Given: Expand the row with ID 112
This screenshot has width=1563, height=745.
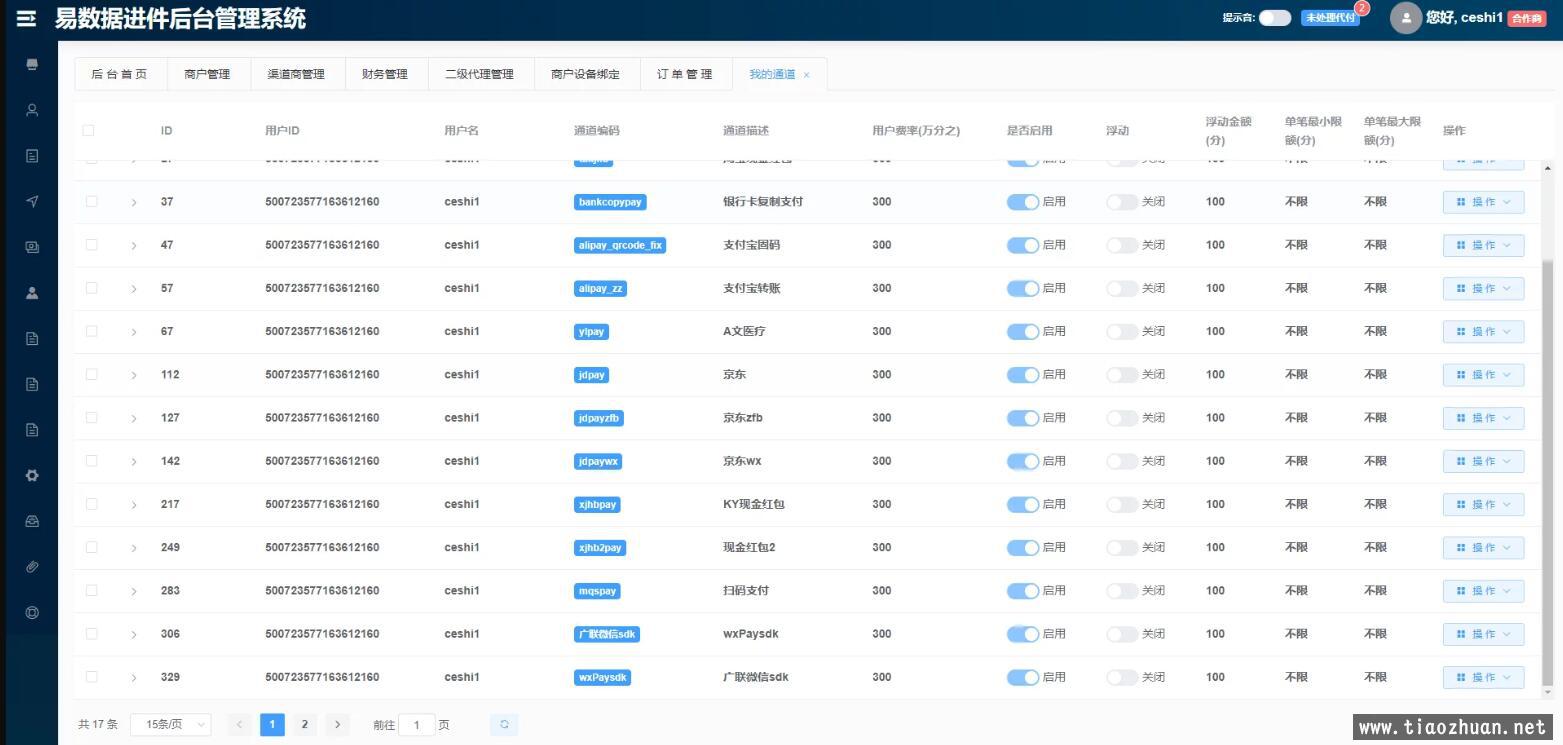Looking at the screenshot, I should pos(134,375).
